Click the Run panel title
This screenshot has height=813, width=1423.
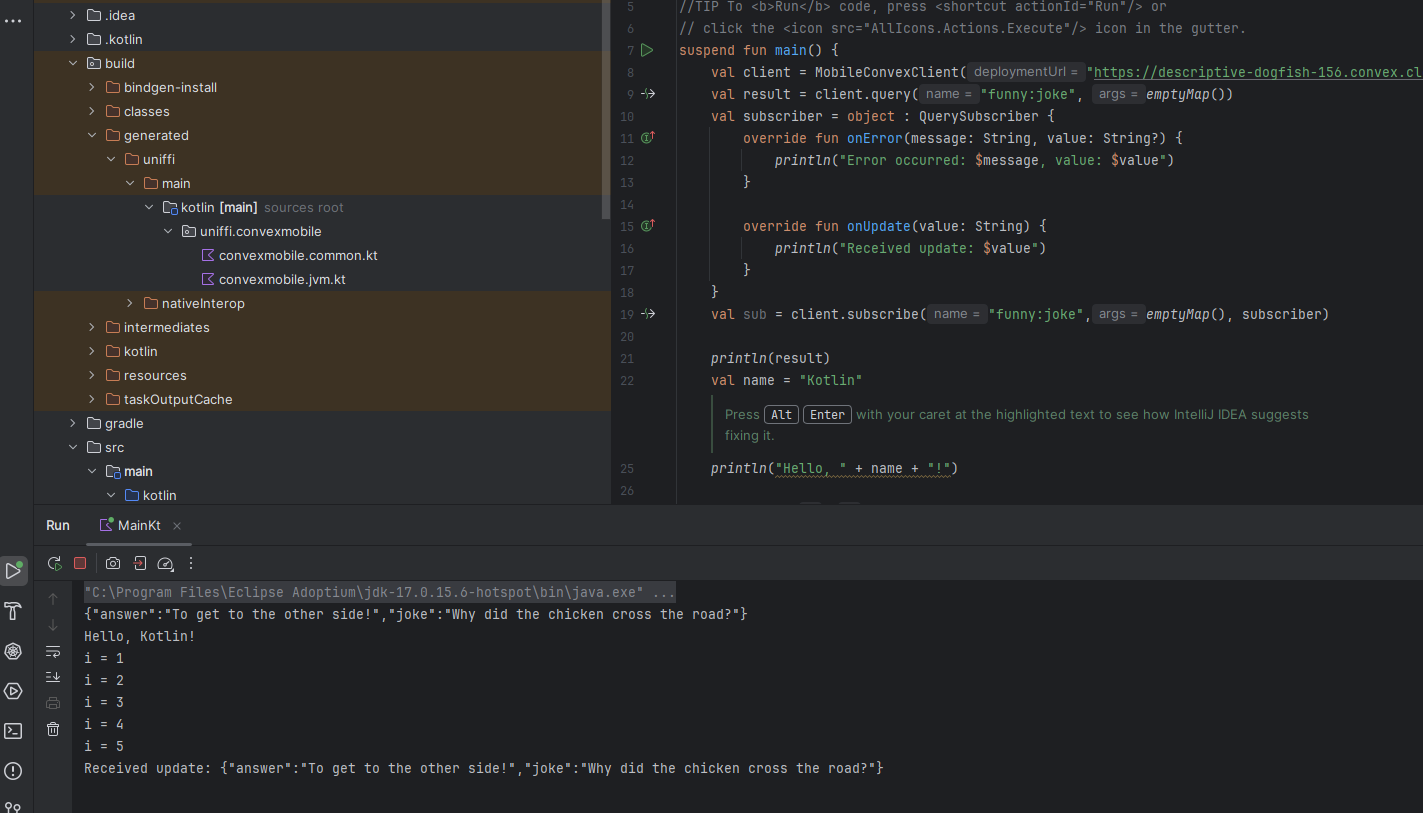click(x=58, y=525)
